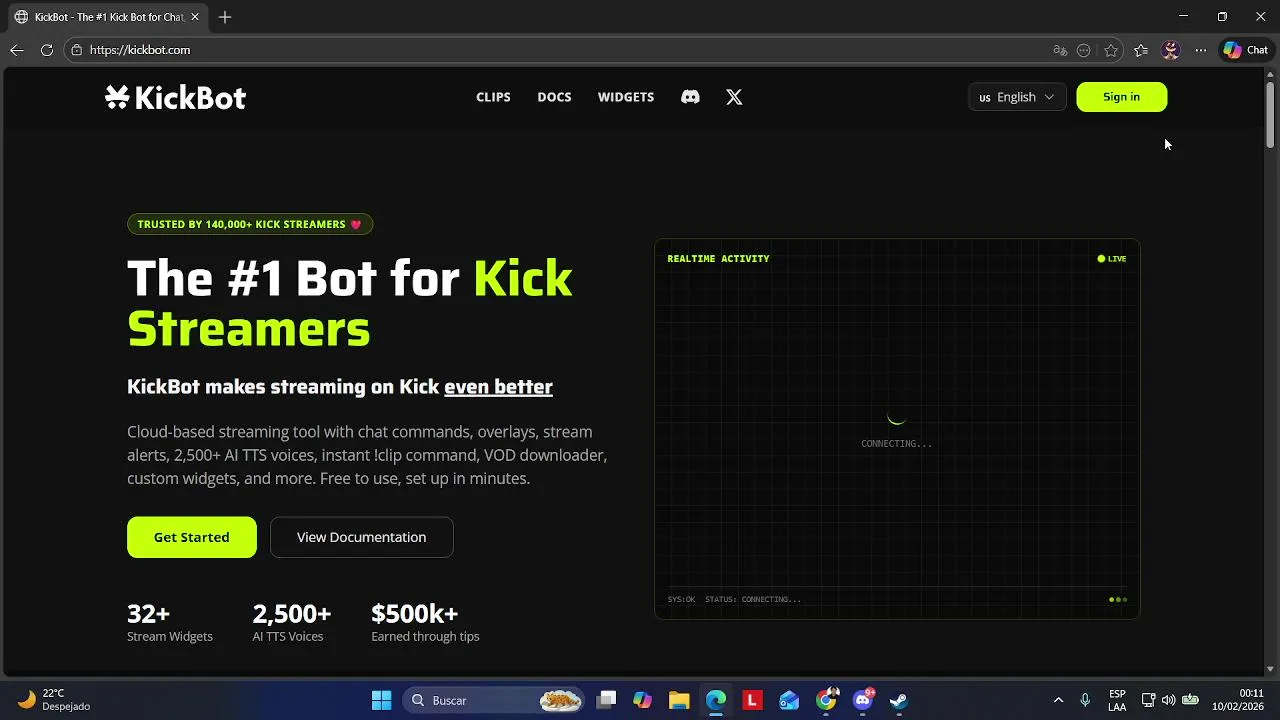Open the X (Twitter) icon link
Viewport: 1280px width, 720px height.
tap(734, 97)
